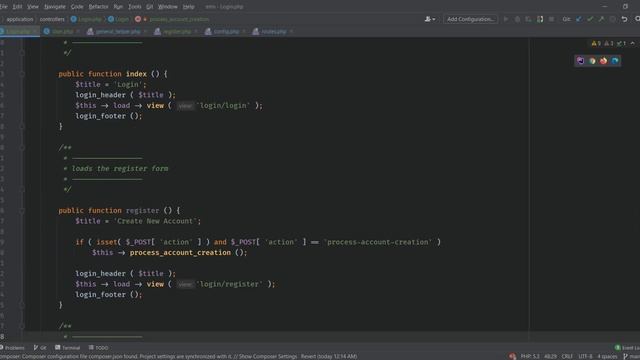Open the Git menu
The height and width of the screenshot is (360, 640).
coord(149,7)
